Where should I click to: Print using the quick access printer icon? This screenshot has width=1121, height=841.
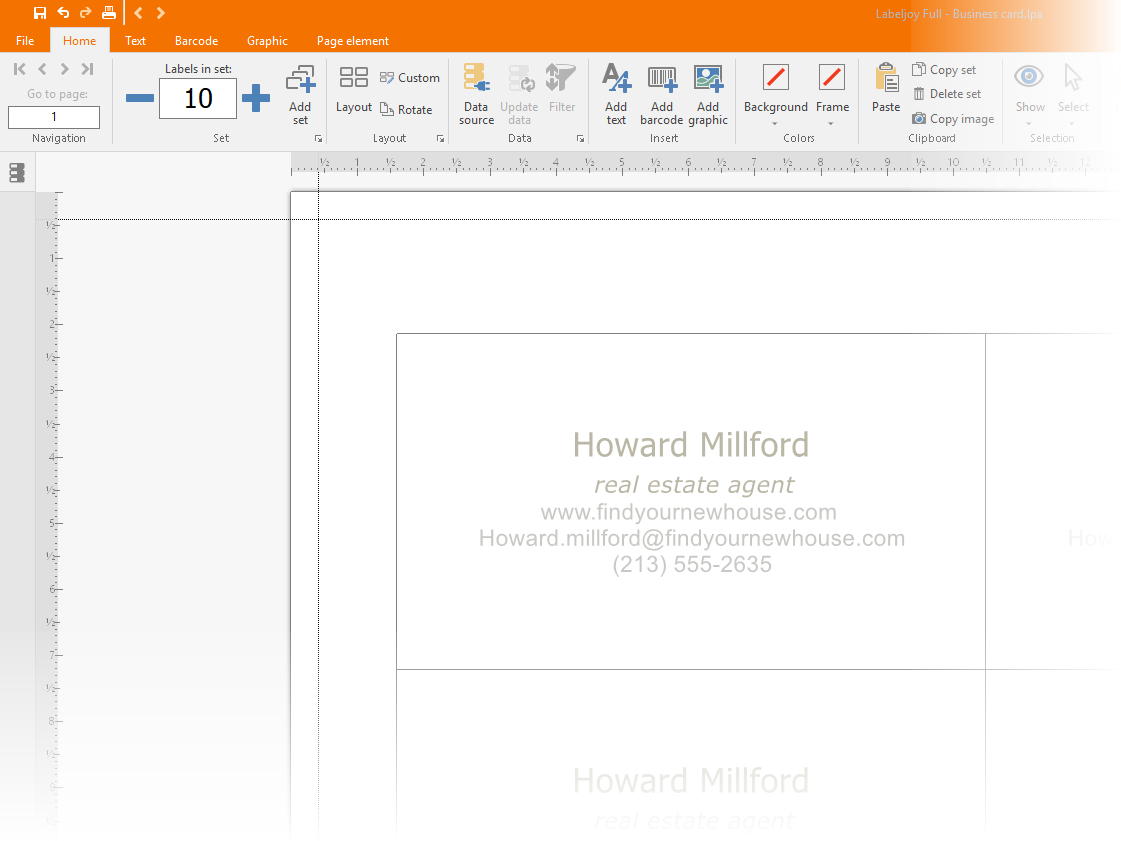[x=109, y=13]
